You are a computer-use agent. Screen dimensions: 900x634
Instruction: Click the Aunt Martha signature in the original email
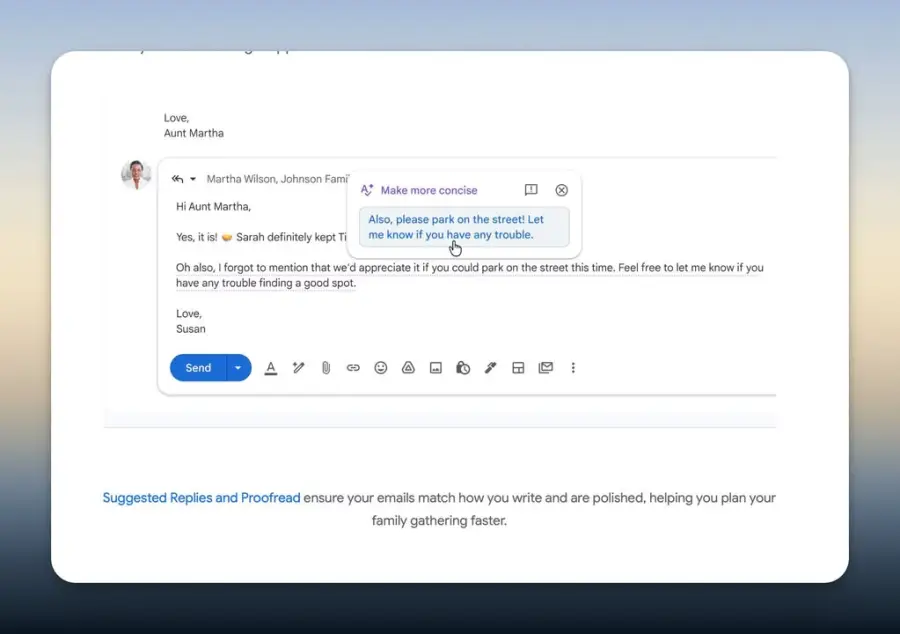click(194, 133)
